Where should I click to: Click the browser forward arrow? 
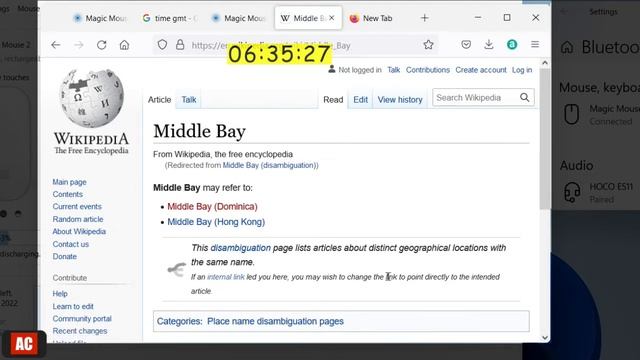click(79, 45)
